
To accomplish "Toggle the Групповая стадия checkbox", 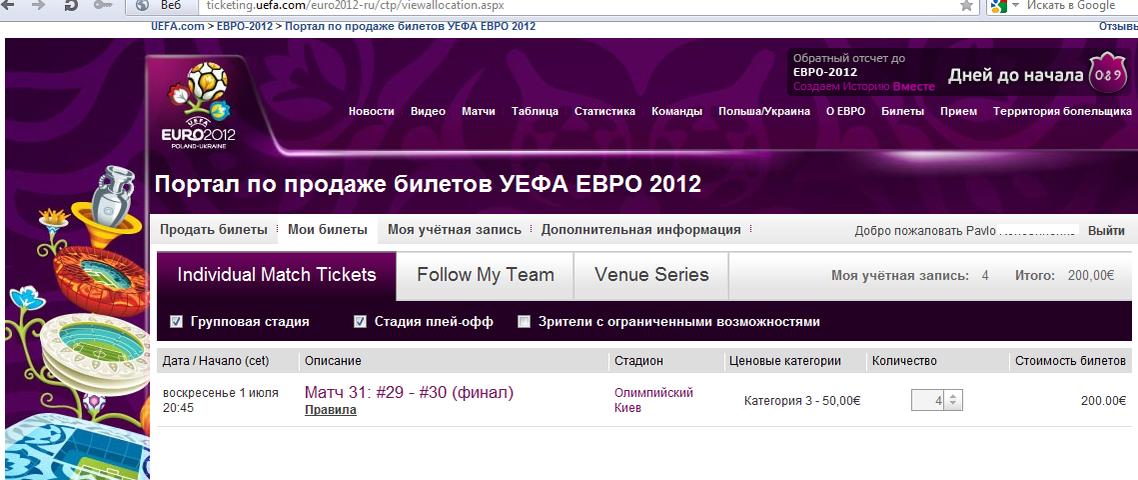I will coord(176,322).
